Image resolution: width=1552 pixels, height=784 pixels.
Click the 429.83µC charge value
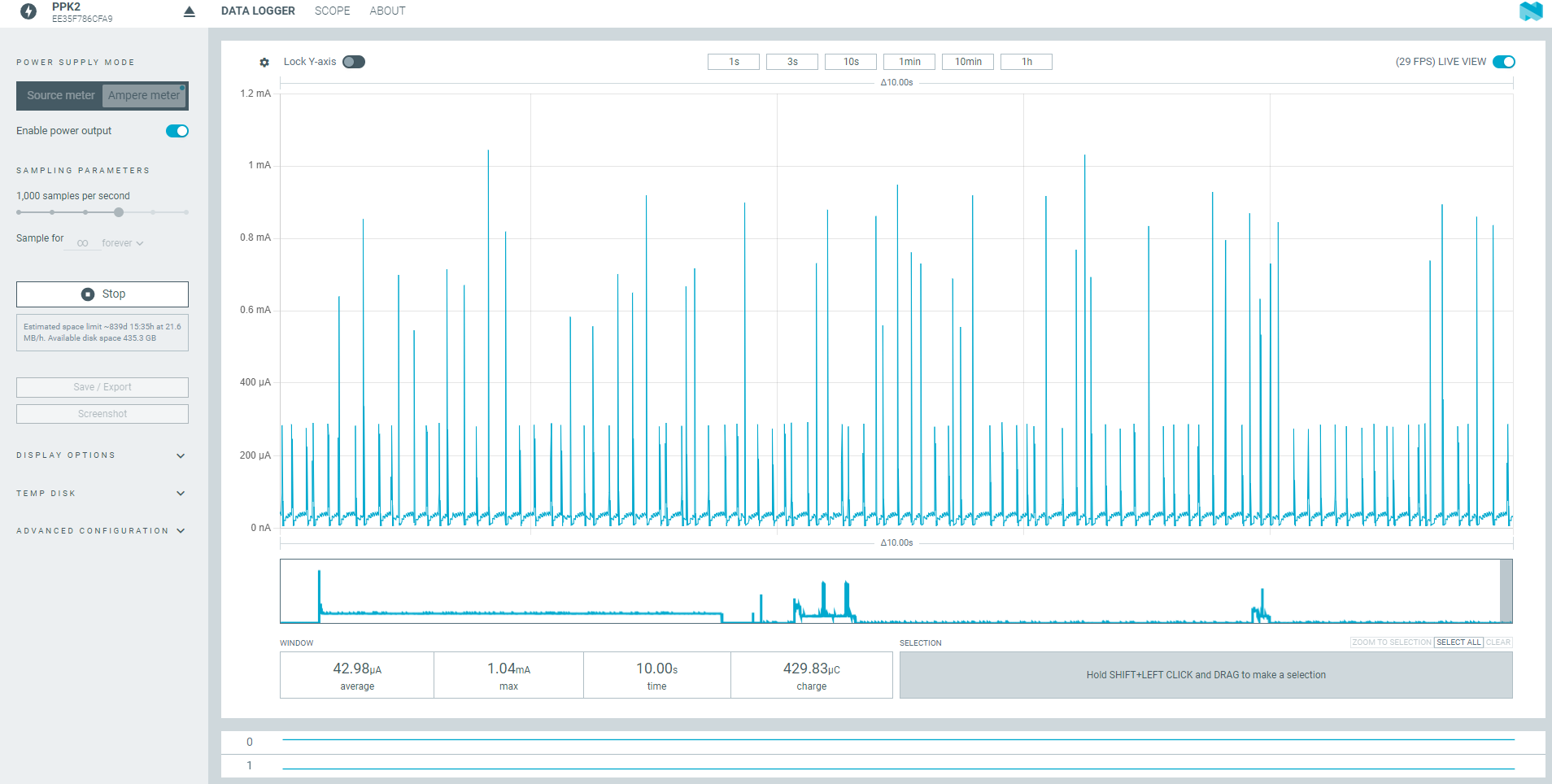tap(811, 669)
